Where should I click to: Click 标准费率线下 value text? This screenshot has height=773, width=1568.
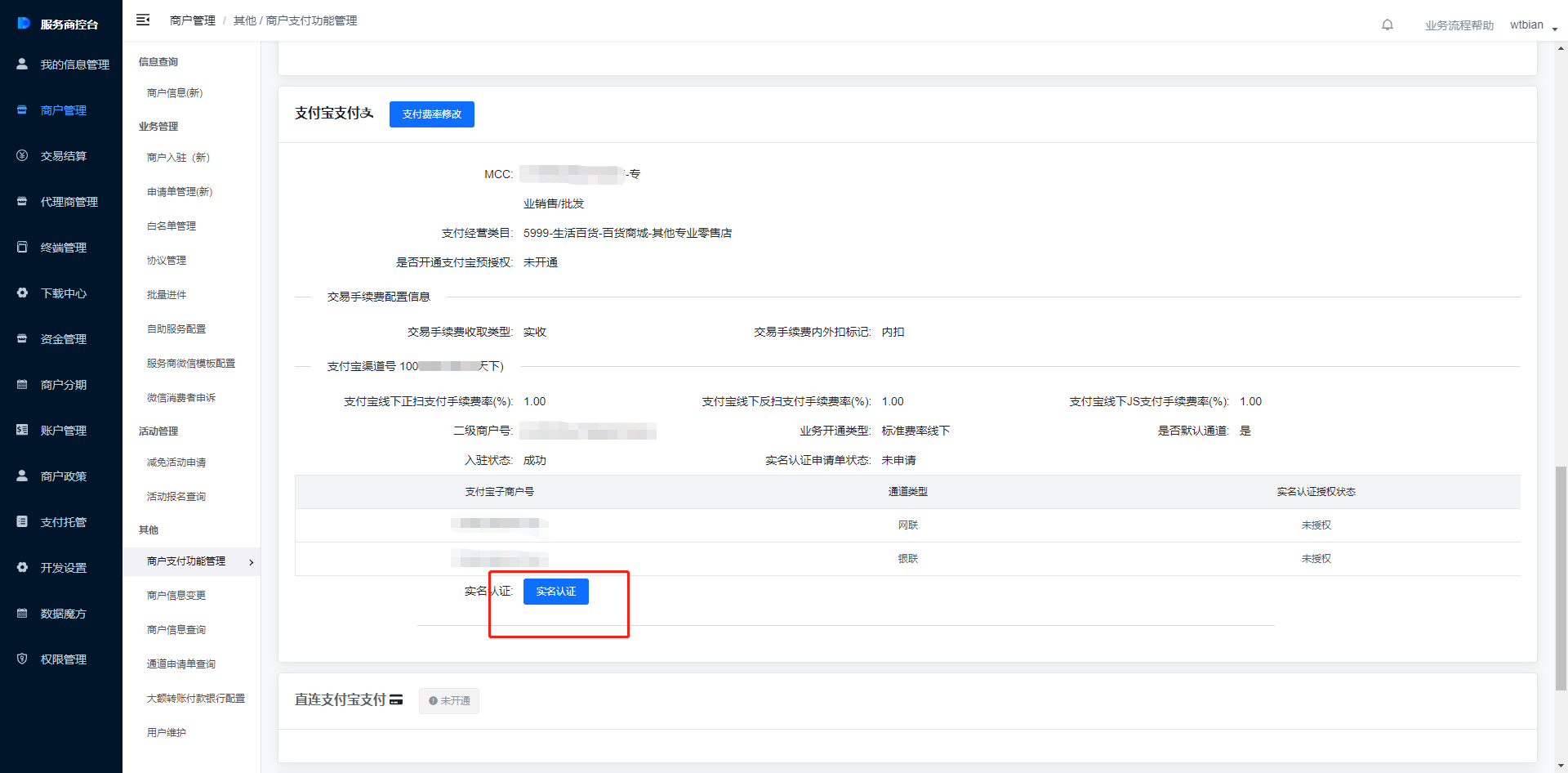click(915, 431)
